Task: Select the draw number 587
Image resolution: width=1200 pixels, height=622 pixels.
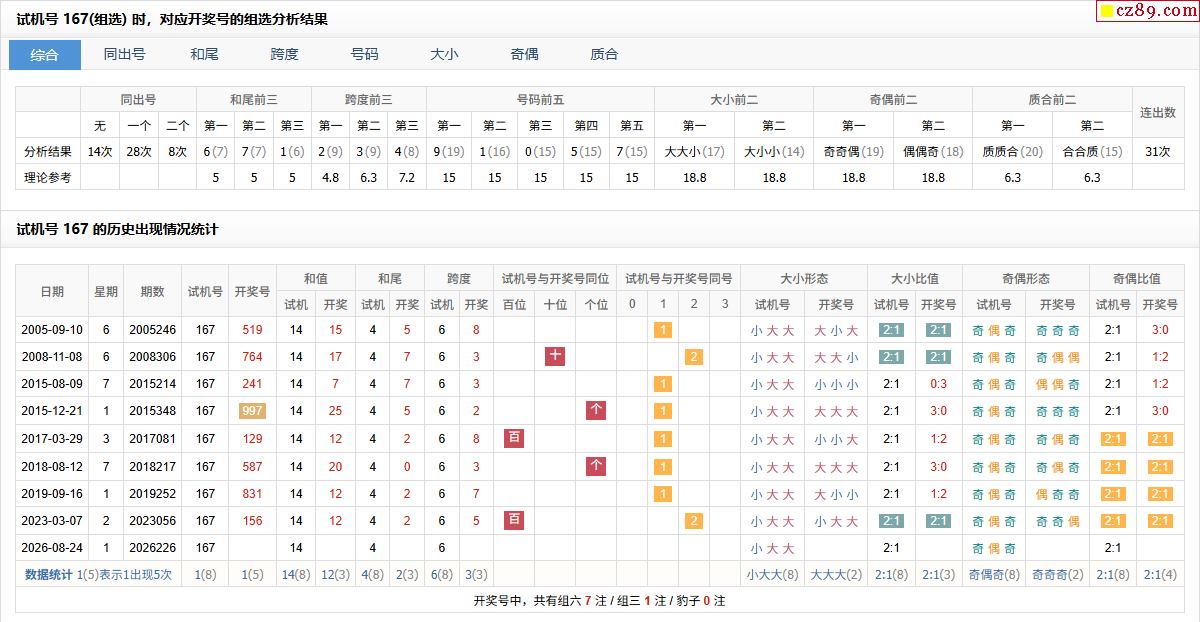Action: click(252, 466)
